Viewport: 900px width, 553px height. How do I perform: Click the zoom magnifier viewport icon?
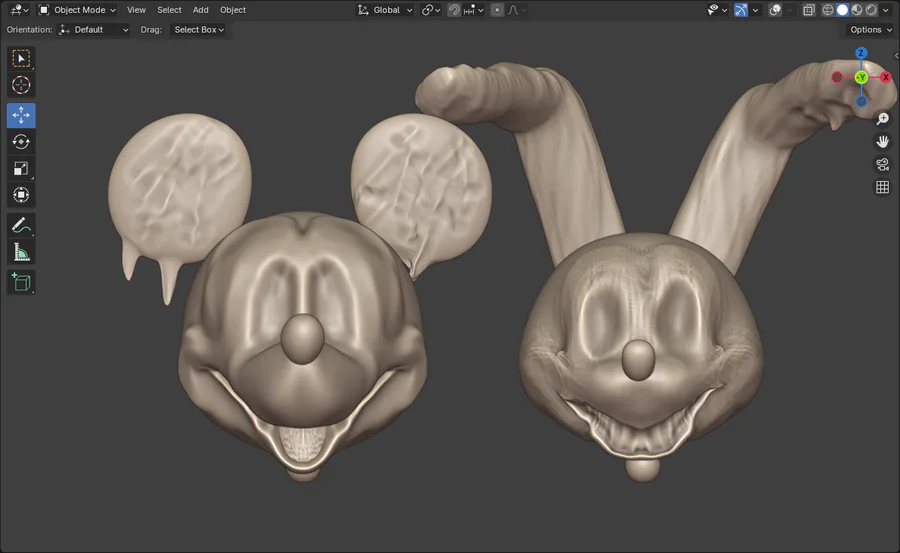pyautogui.click(x=882, y=119)
